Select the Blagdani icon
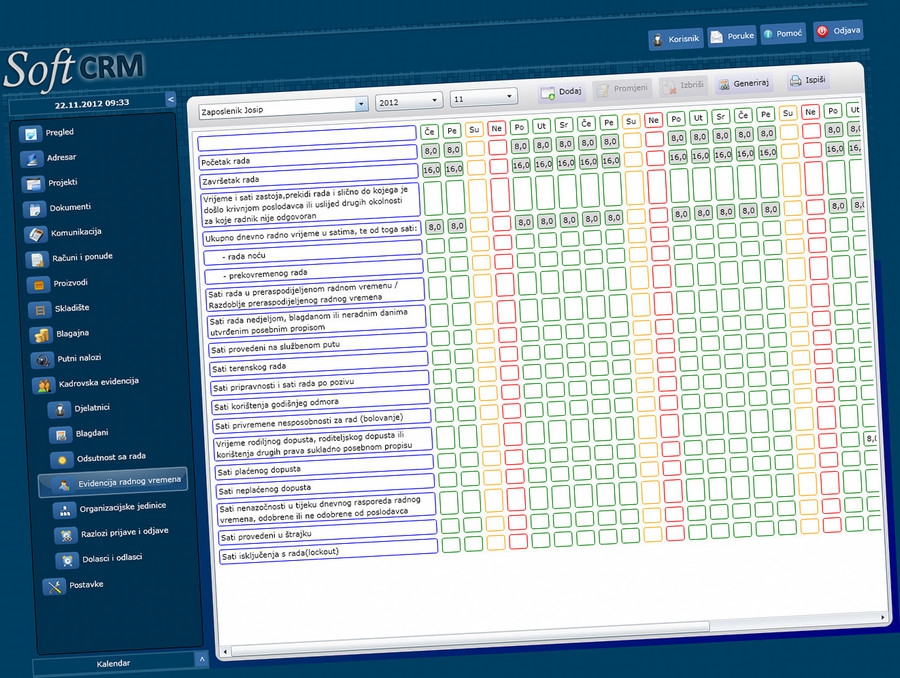The width and height of the screenshot is (900, 678). click(61, 435)
